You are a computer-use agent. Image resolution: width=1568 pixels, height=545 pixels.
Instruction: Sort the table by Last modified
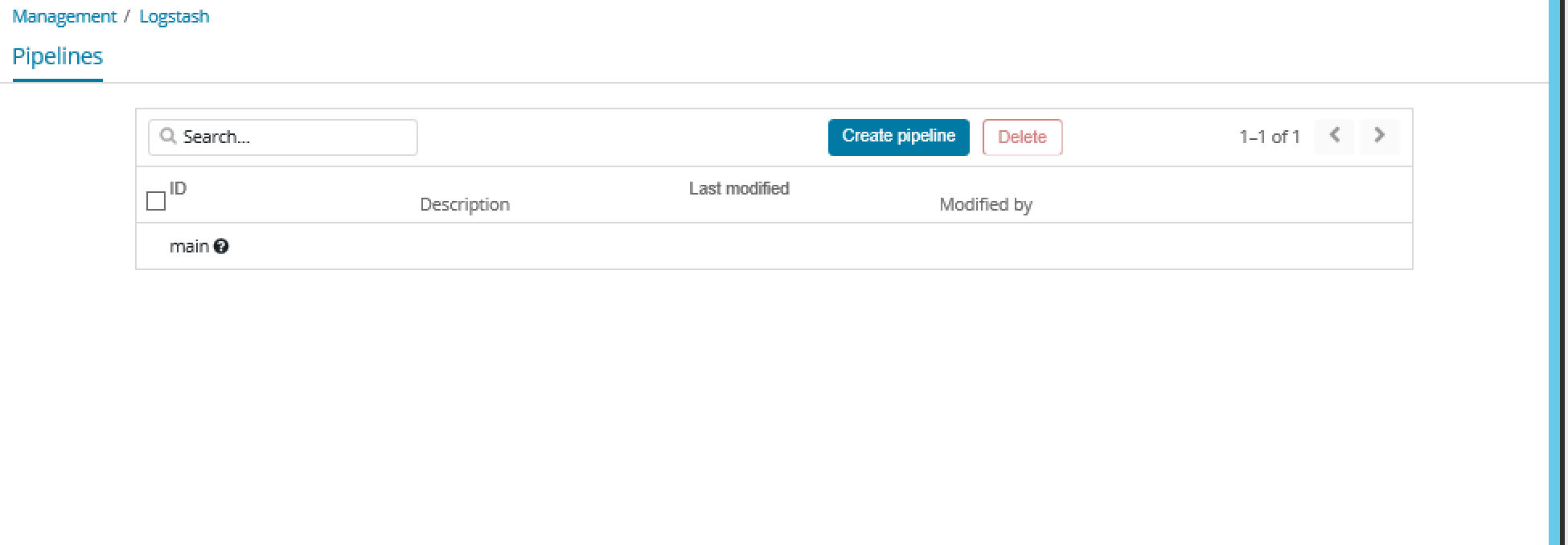tap(738, 188)
